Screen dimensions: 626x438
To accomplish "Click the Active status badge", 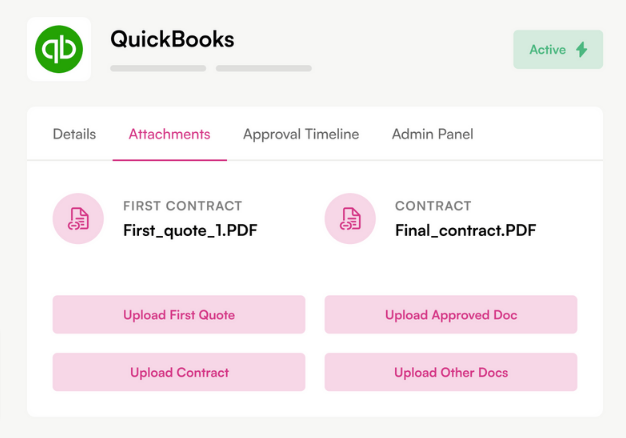I will point(558,50).
